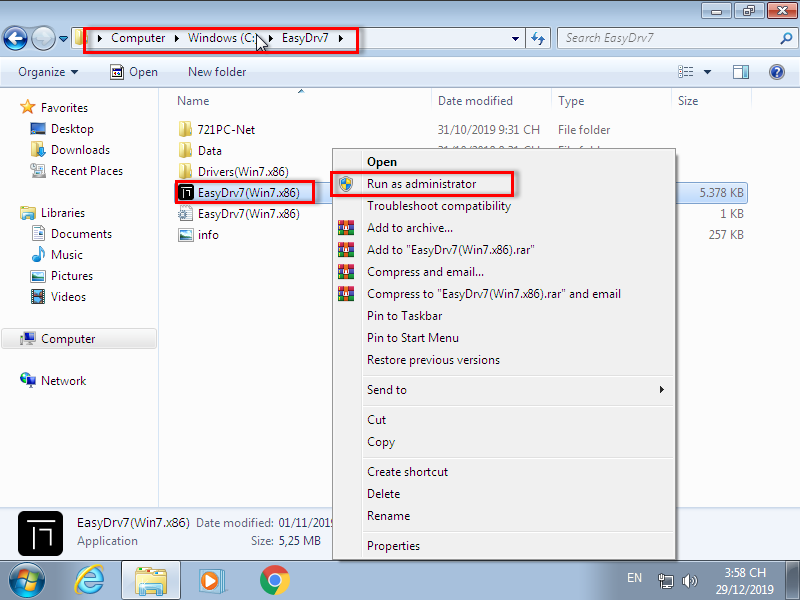Click the EasyDrv7 breadcrumb in address bar

[305, 38]
